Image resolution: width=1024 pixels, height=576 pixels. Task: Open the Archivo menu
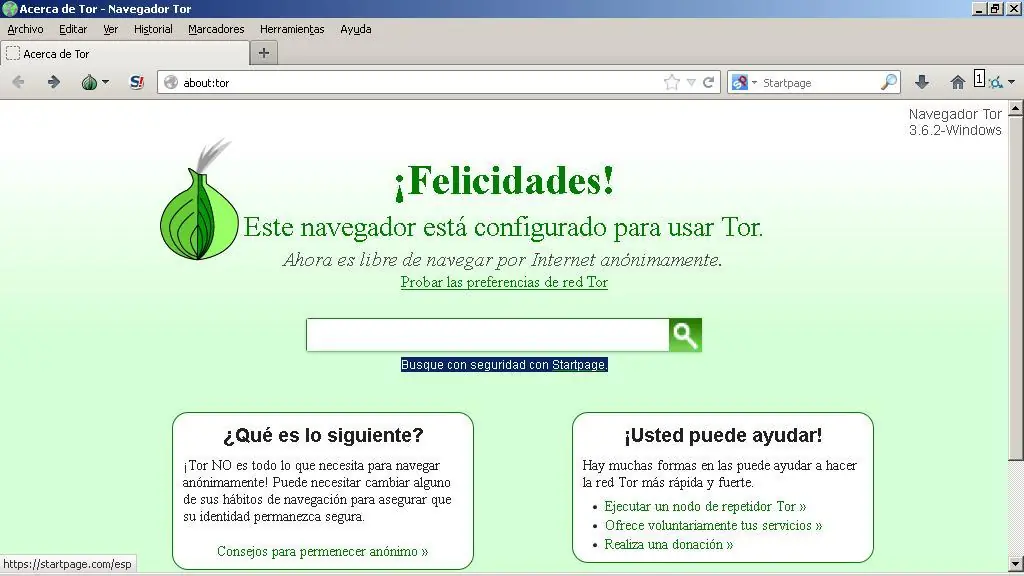[x=25, y=29]
